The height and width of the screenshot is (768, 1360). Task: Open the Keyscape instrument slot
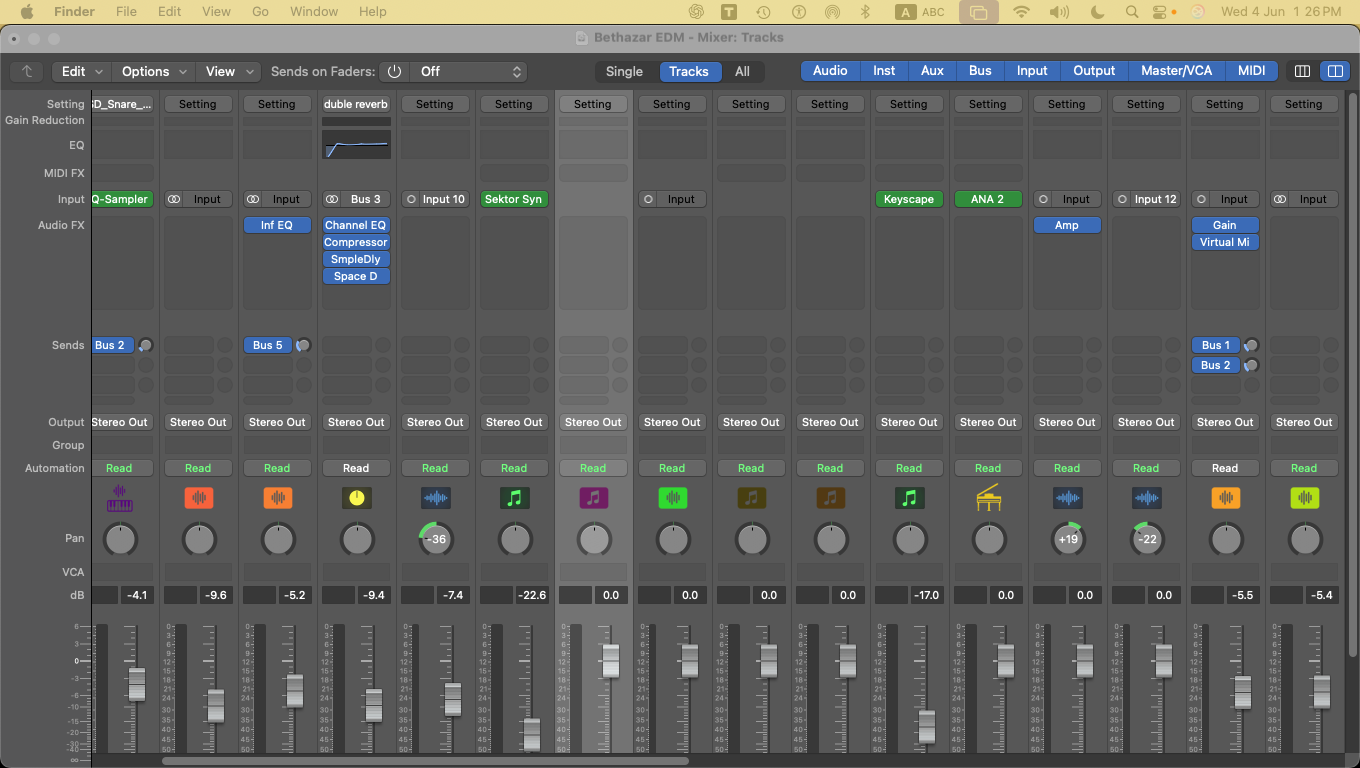point(909,199)
